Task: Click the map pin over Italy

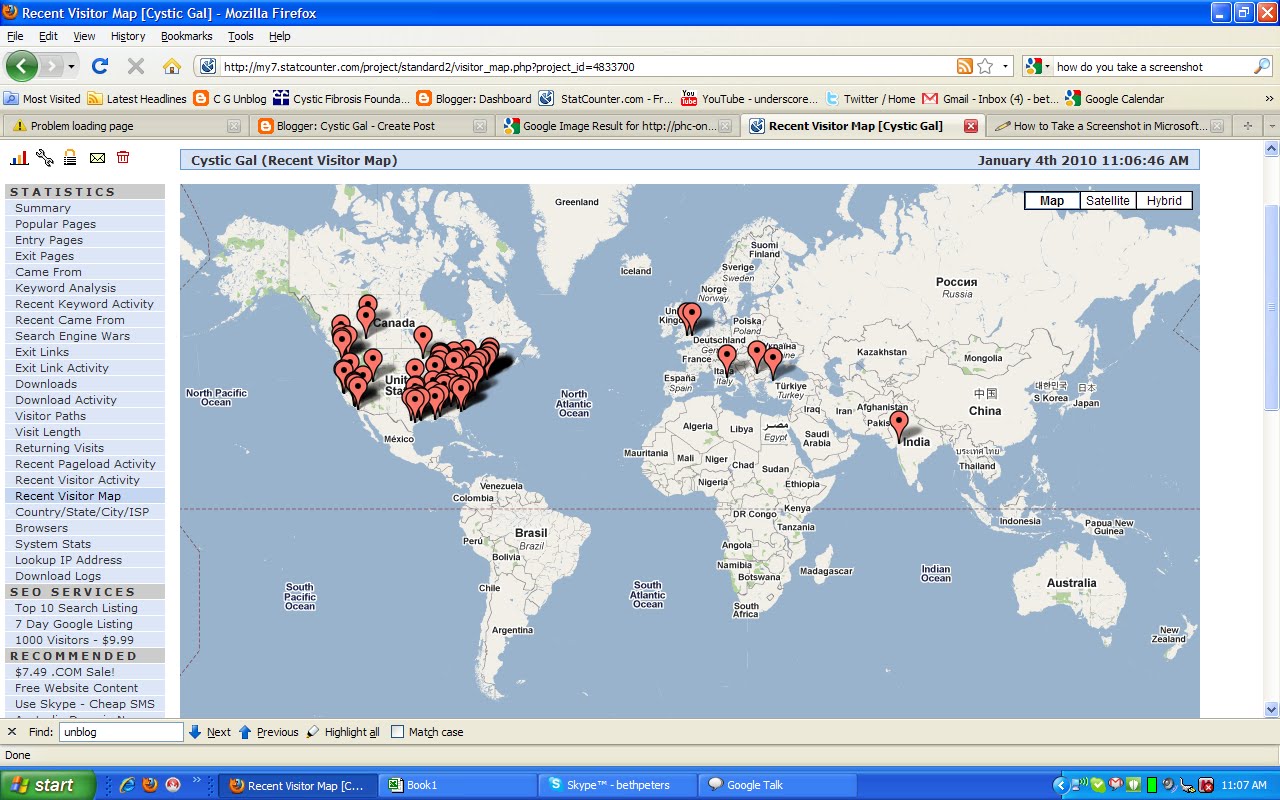Action: click(x=727, y=360)
